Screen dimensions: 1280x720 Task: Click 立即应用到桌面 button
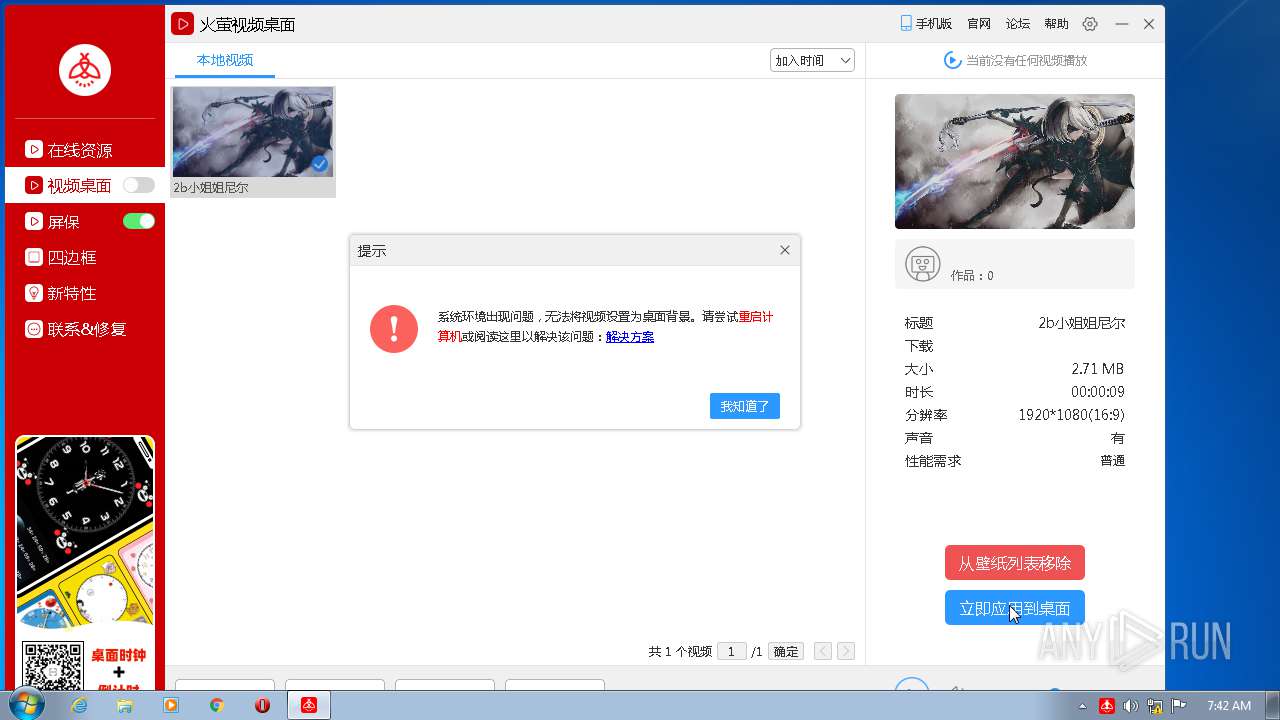pos(1015,608)
